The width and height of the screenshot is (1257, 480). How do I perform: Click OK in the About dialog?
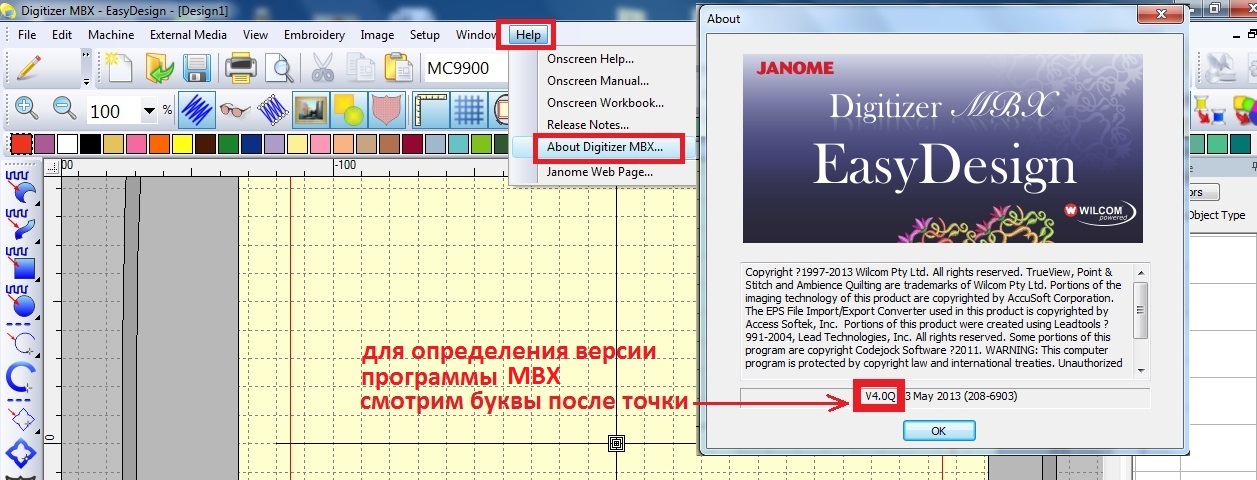939,431
